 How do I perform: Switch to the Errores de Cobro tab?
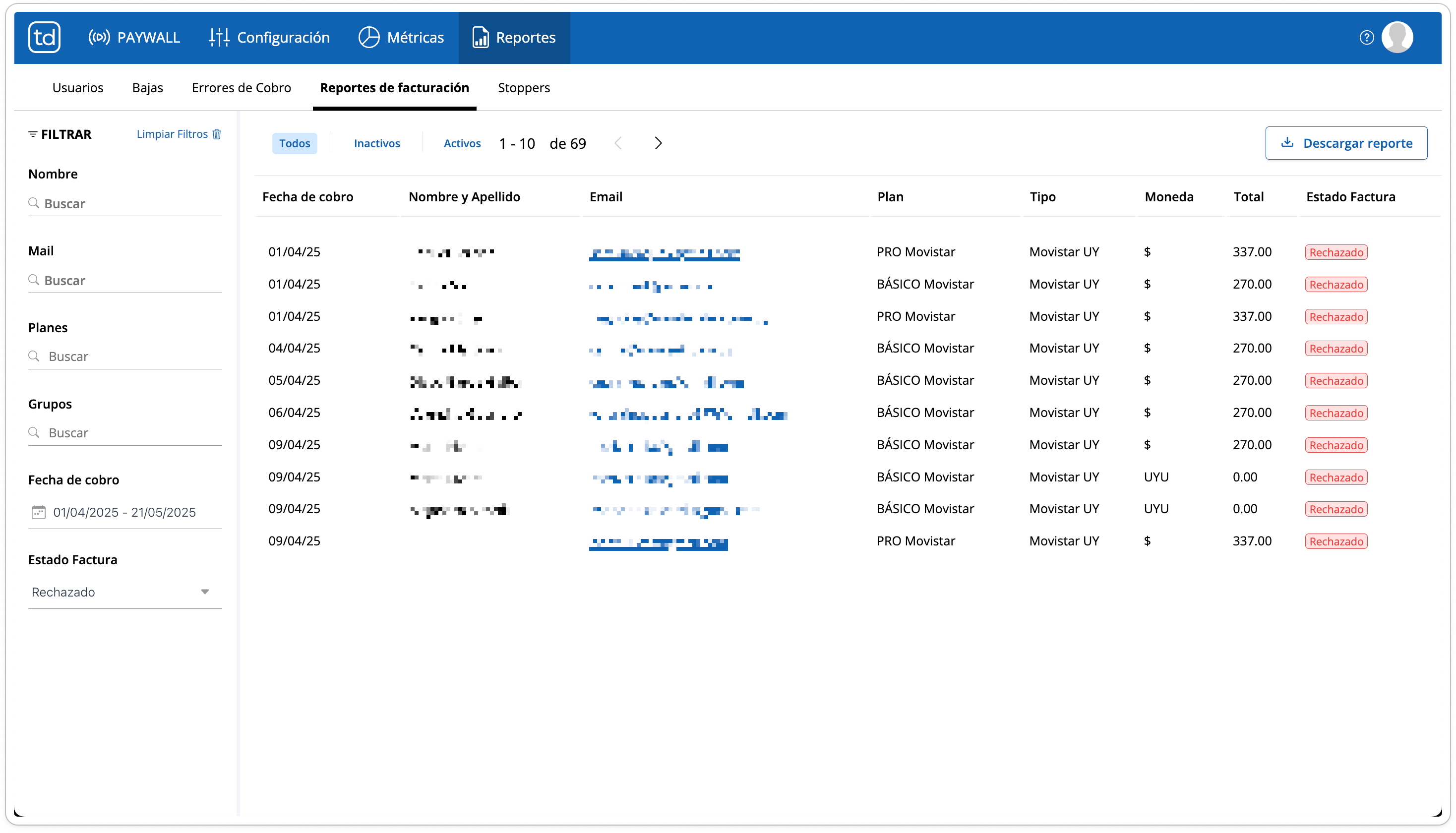[x=241, y=88]
